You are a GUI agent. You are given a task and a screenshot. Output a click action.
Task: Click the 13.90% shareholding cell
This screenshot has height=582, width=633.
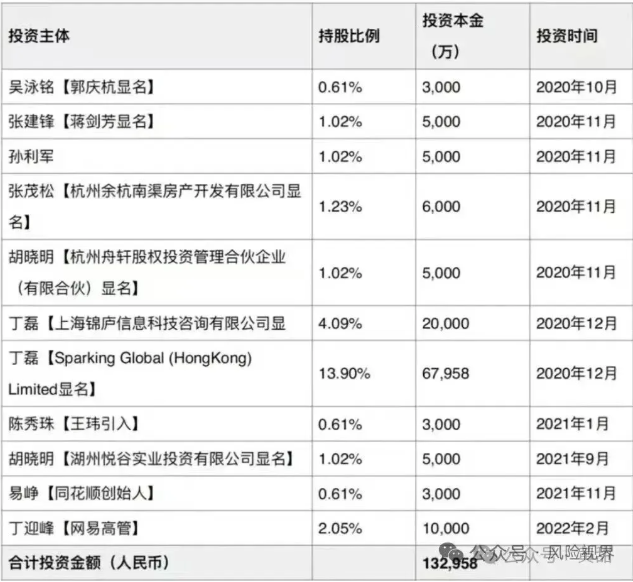[x=344, y=373]
